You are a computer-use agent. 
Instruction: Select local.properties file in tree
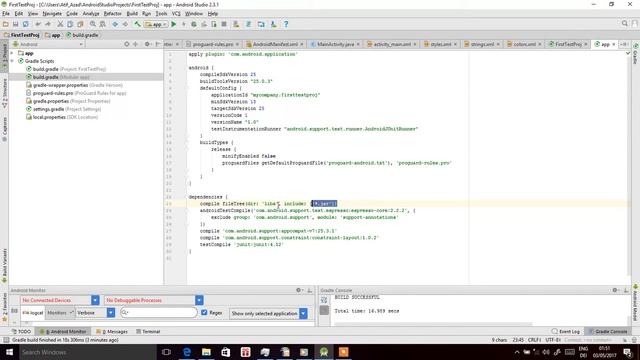coord(62,117)
